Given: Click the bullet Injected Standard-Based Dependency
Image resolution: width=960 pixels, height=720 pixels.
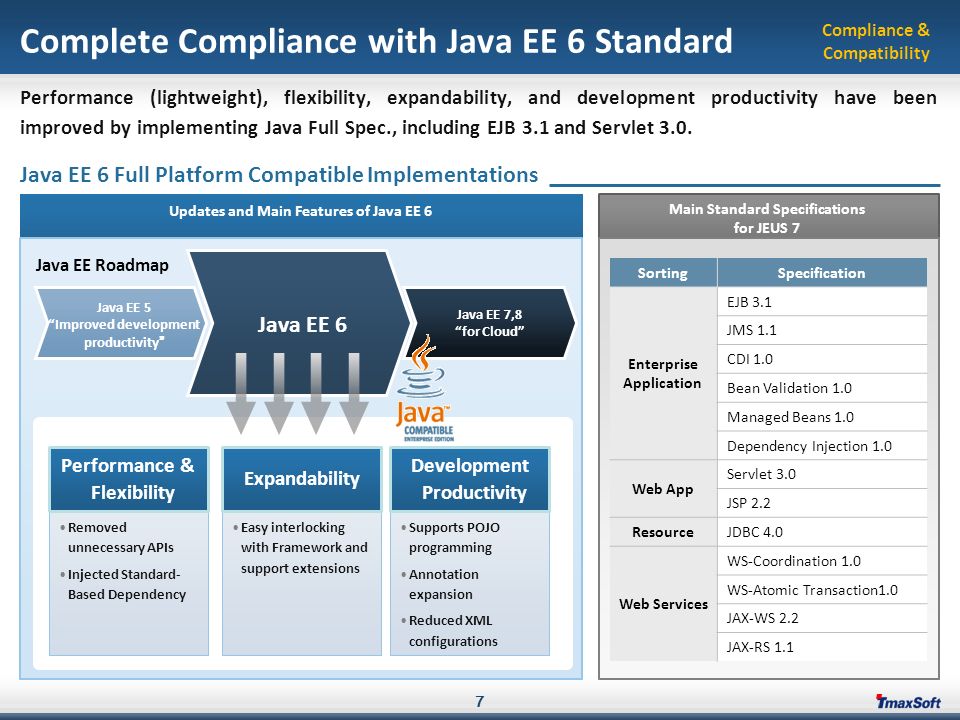Looking at the screenshot, I should [123, 584].
